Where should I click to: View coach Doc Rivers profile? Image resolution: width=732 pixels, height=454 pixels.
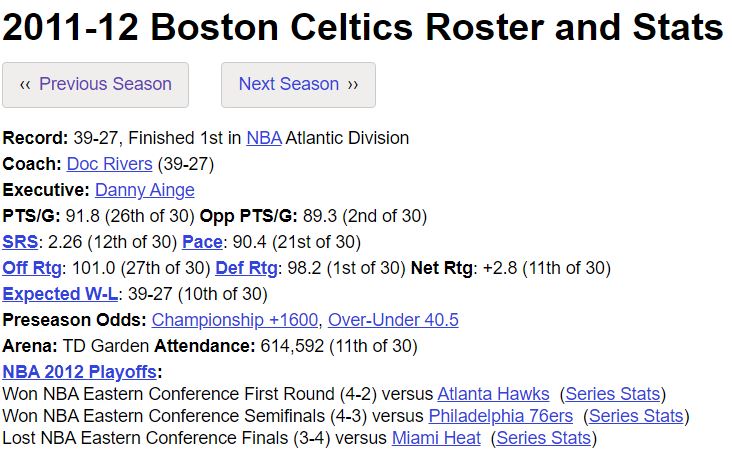point(109,164)
